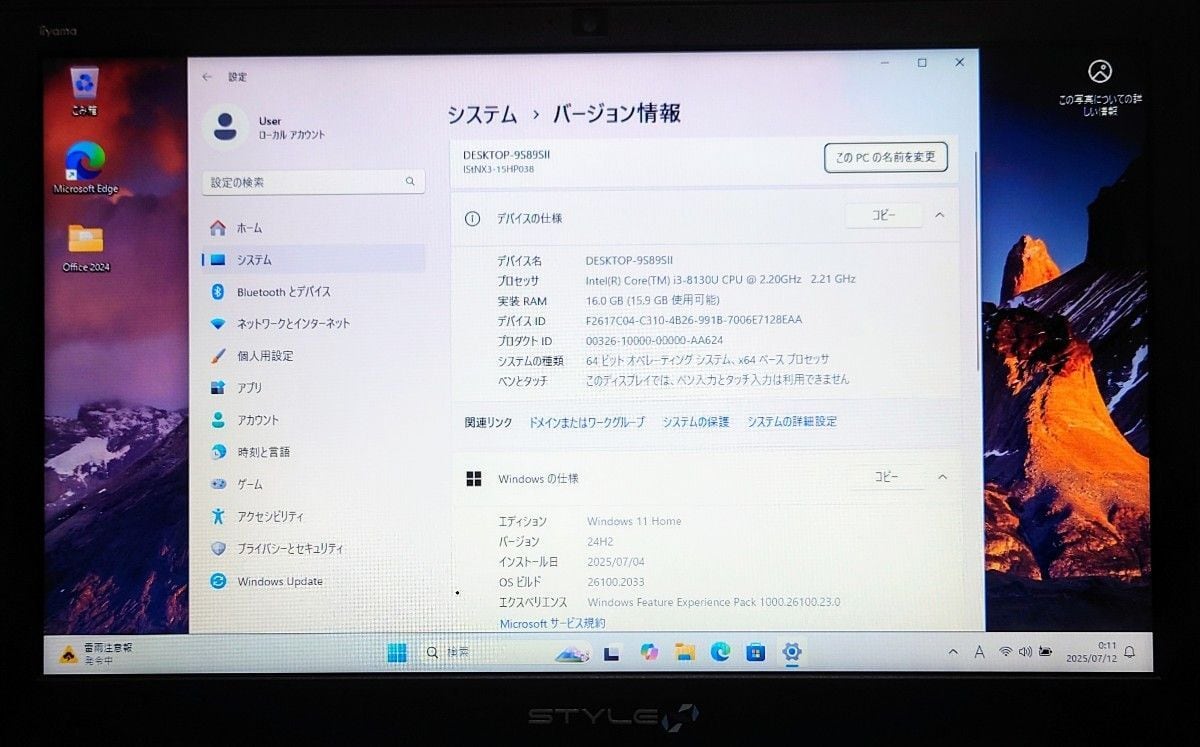Screen dimensions: 1200x747
Task: Click the volume speaker tray icon
Action: [1025, 652]
